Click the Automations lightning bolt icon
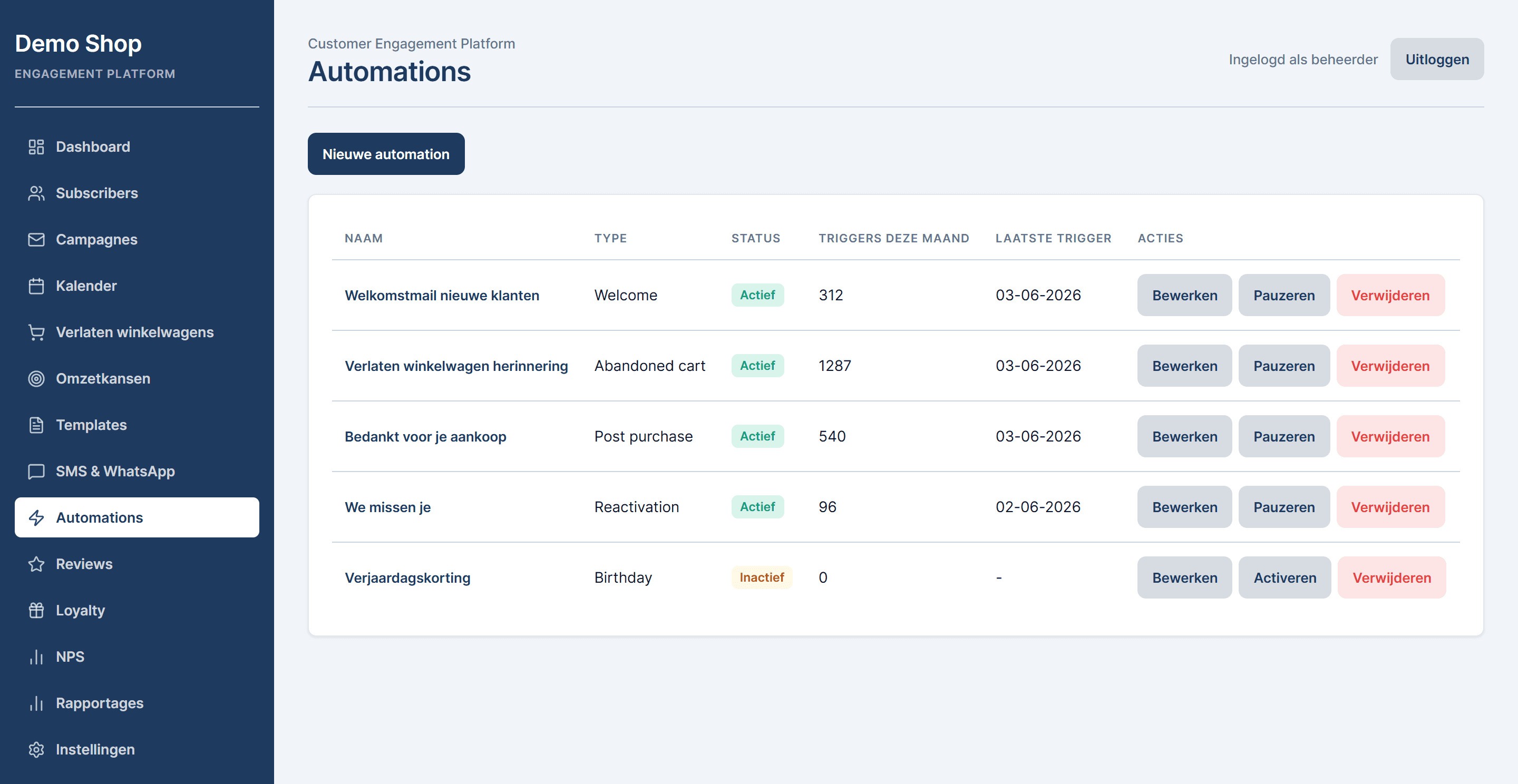The width and height of the screenshot is (1518, 784). click(x=36, y=518)
